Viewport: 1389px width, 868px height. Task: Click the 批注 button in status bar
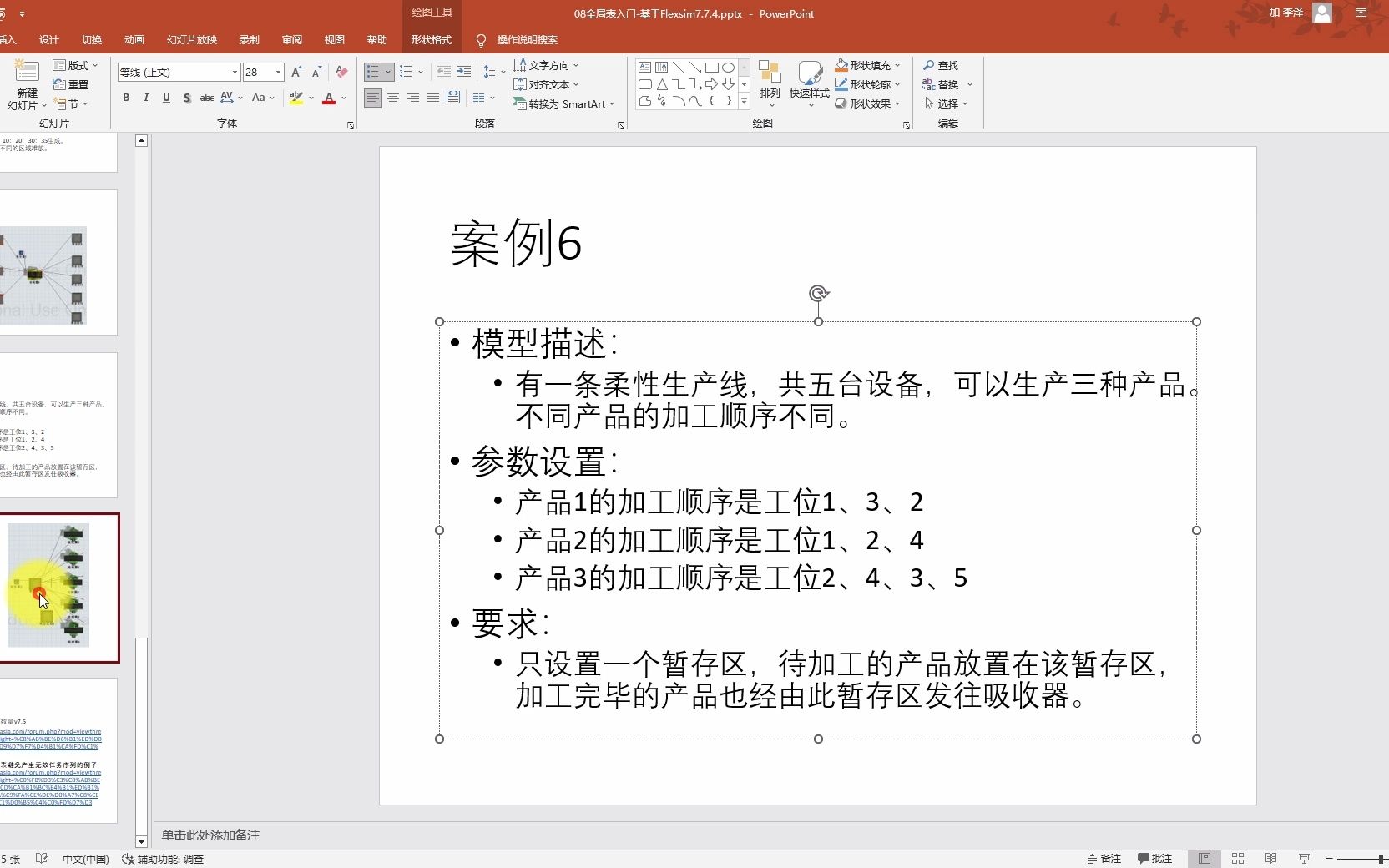[1156, 858]
